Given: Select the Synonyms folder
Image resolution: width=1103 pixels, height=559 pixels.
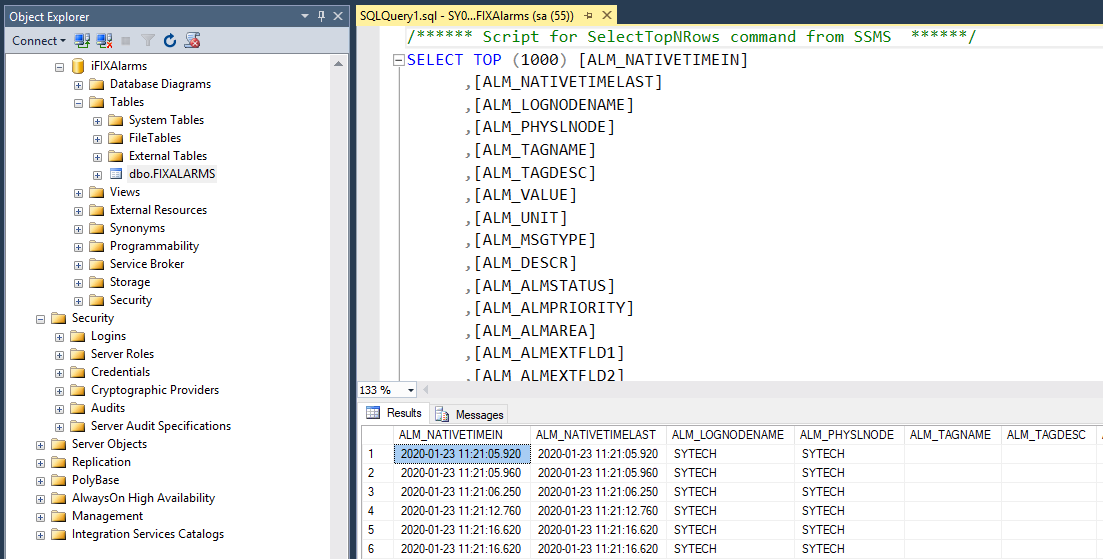Looking at the screenshot, I should coord(137,228).
